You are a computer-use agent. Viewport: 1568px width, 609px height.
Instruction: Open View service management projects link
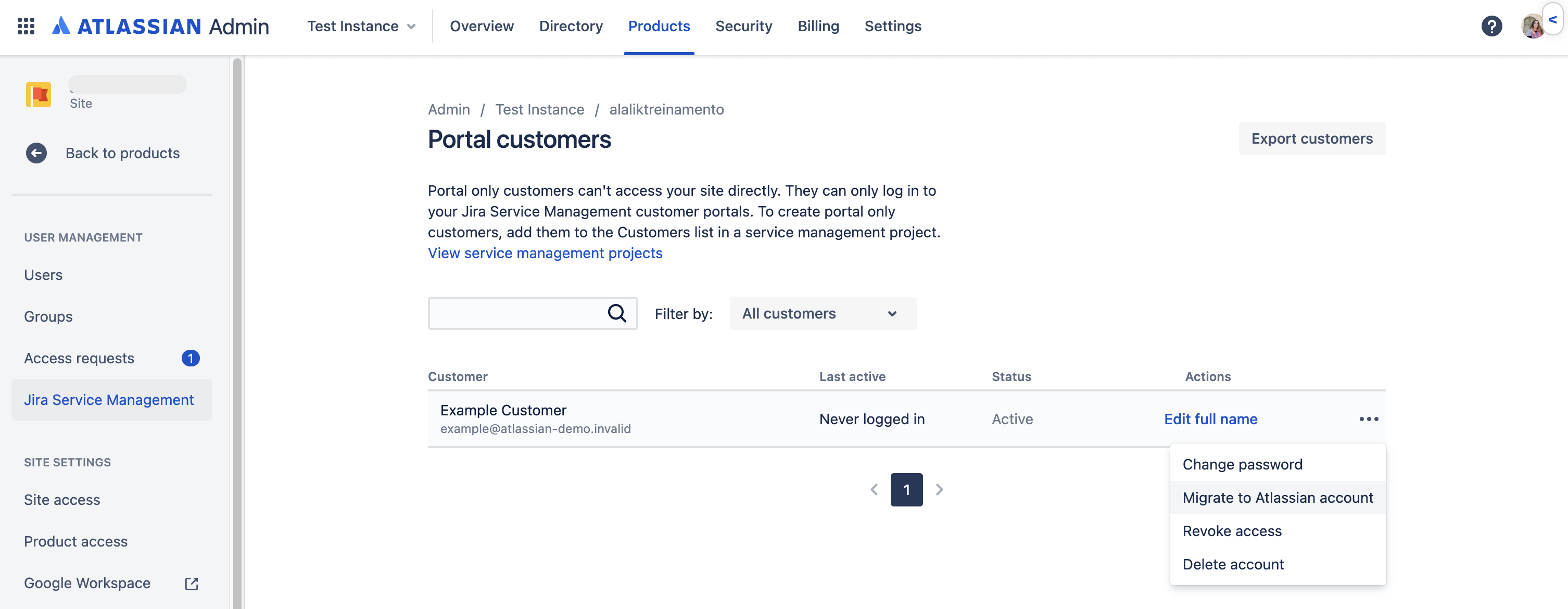point(545,253)
